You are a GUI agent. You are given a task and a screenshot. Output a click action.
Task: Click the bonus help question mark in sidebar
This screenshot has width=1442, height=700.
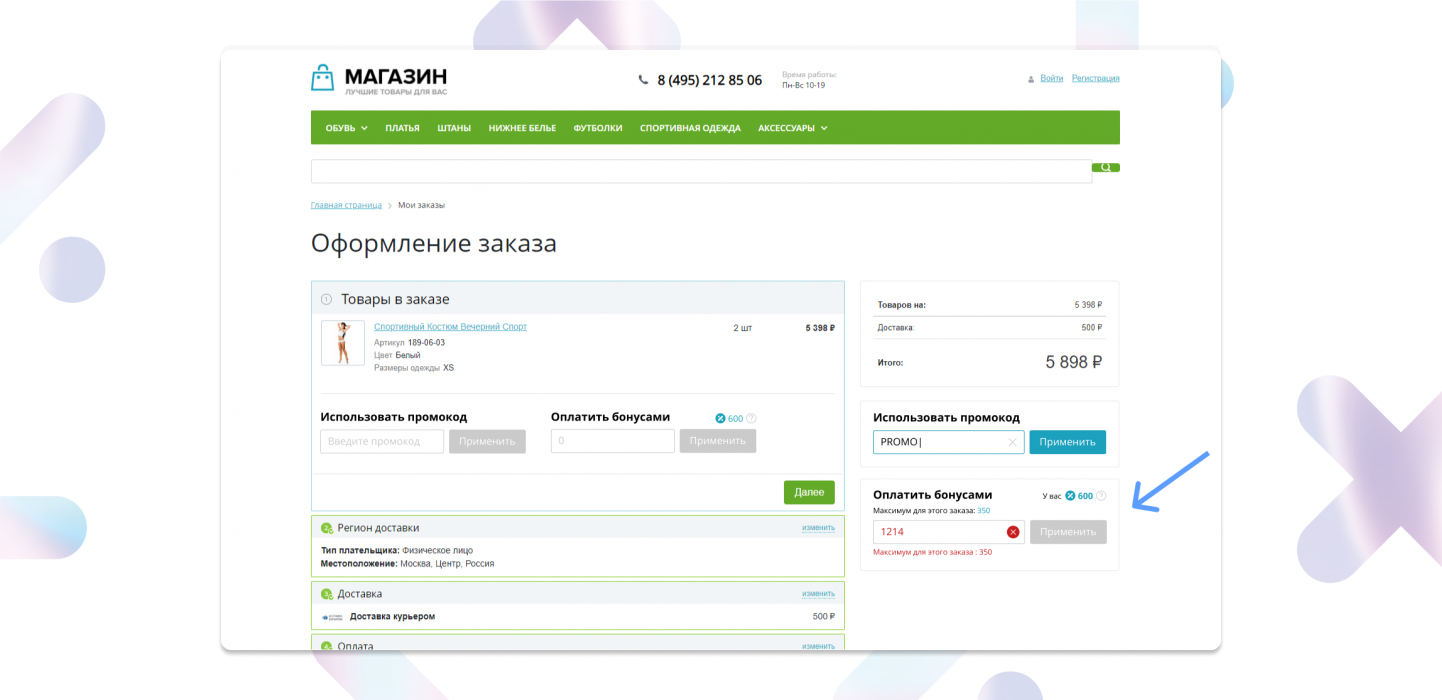[x=1101, y=496]
